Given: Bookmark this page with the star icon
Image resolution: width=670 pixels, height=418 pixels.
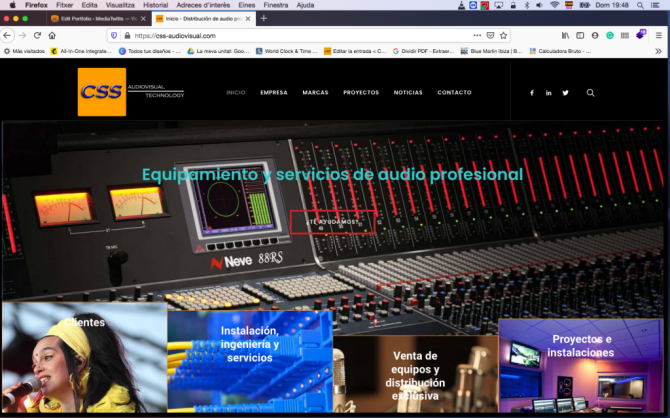Looking at the screenshot, I should point(504,35).
